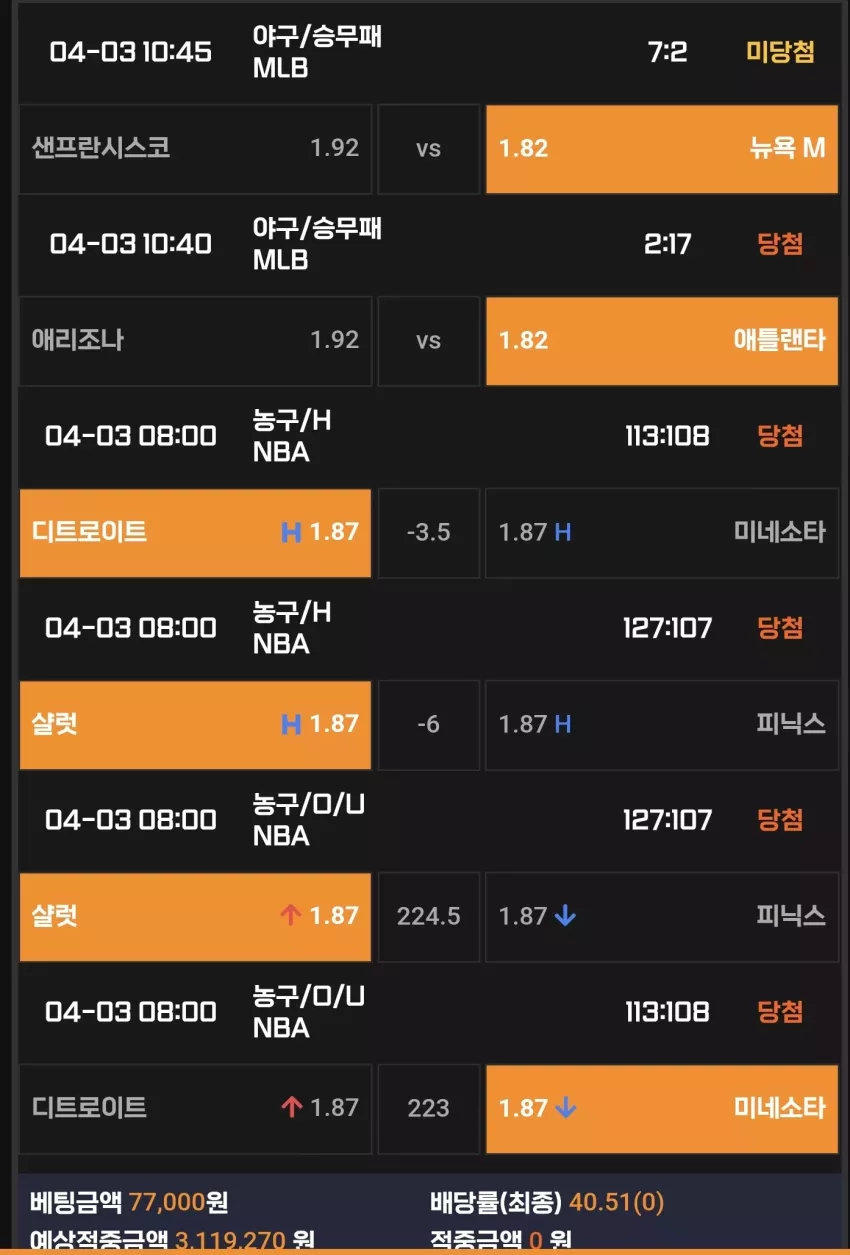Select the 샌프란시스코 1.92 odds cell
Viewport: 850px width, 1255px height.
(x=195, y=149)
